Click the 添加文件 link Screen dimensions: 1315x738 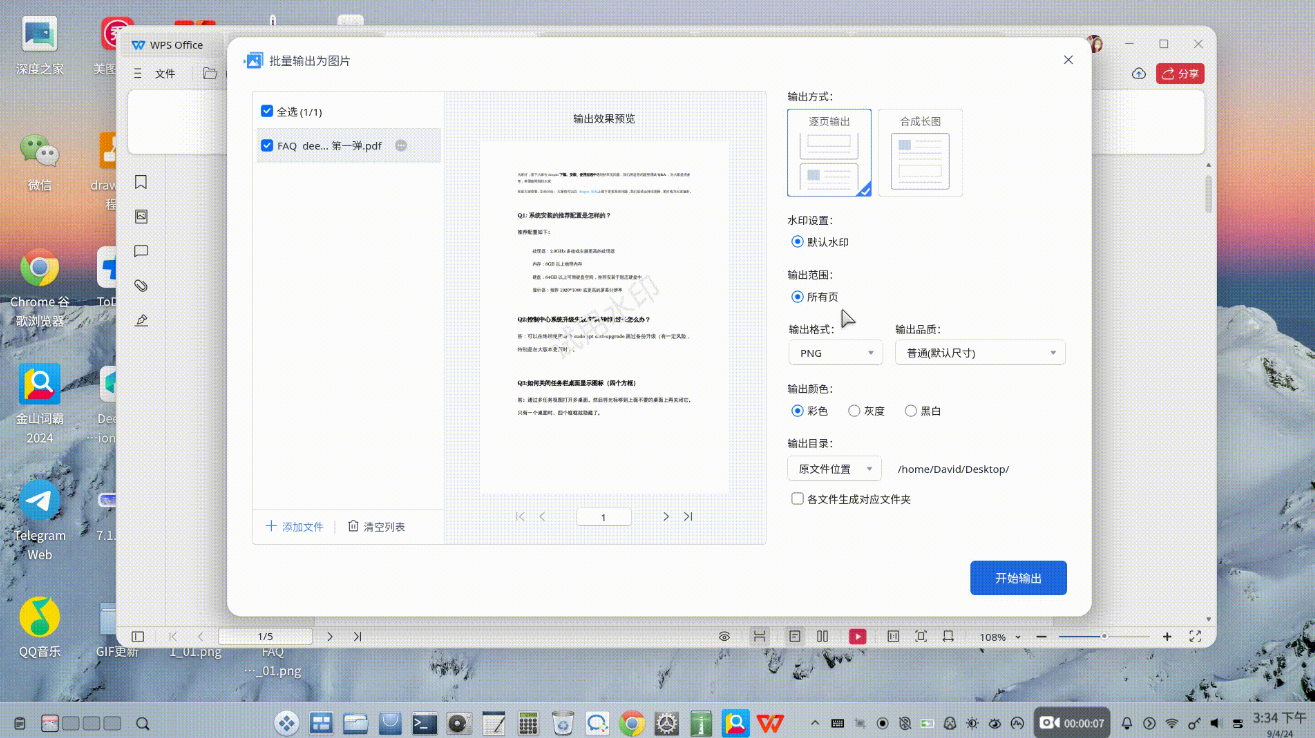pyautogui.click(x=294, y=527)
